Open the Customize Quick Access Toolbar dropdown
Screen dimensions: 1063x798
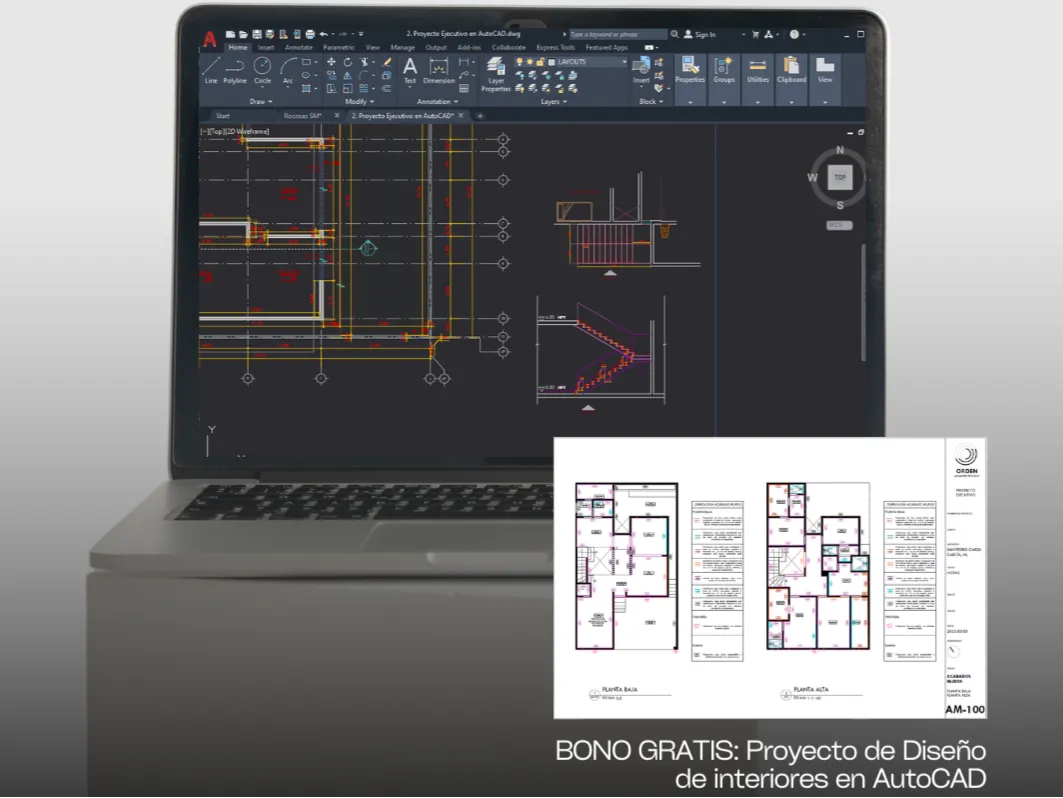[361, 34]
